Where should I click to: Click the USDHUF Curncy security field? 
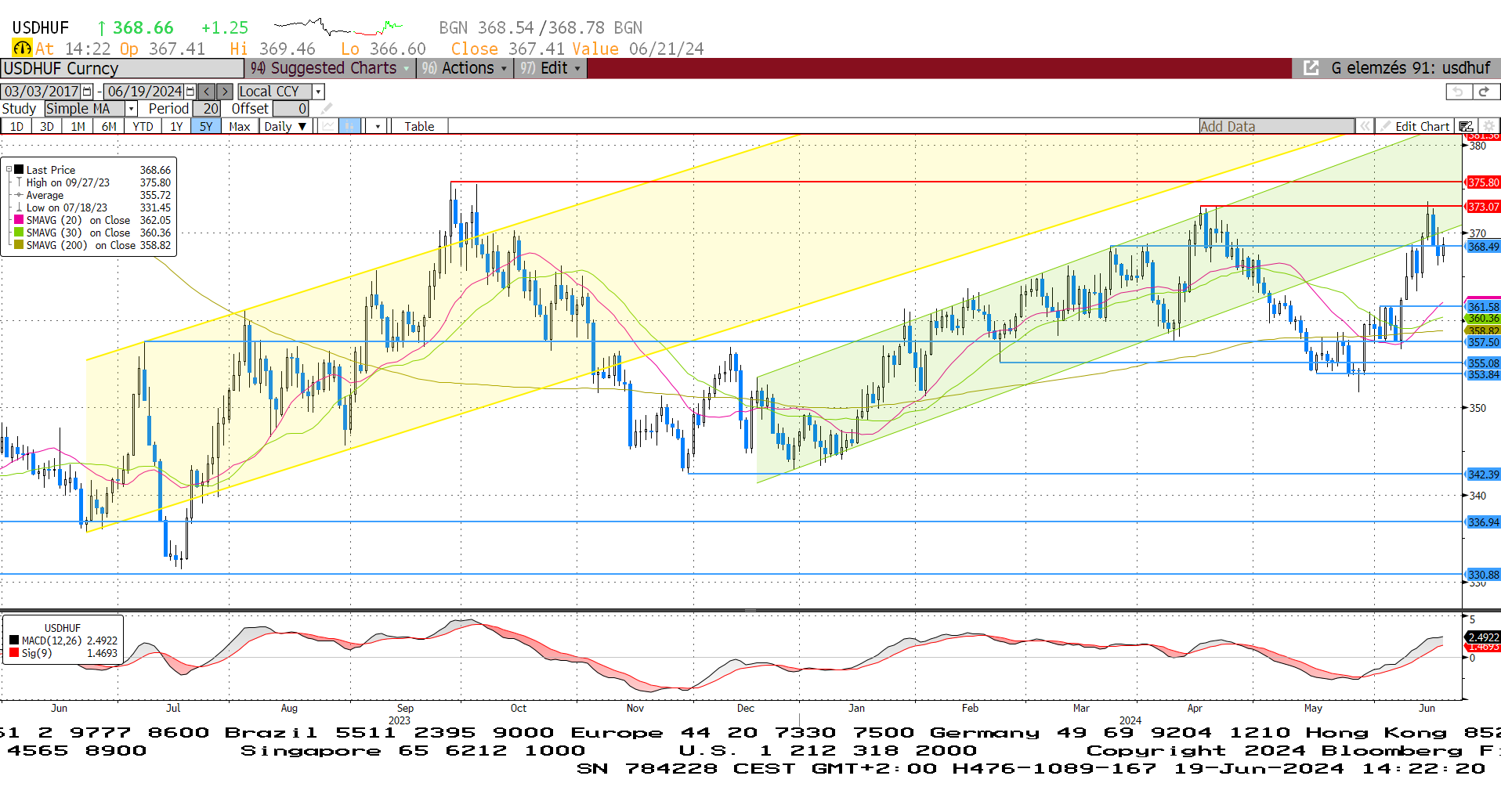tap(122, 68)
